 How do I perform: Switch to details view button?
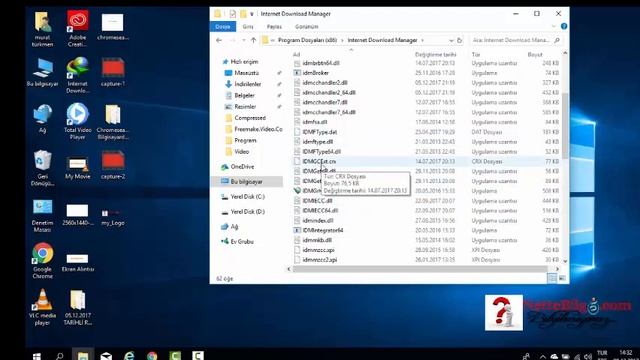pyautogui.click(x=552, y=278)
